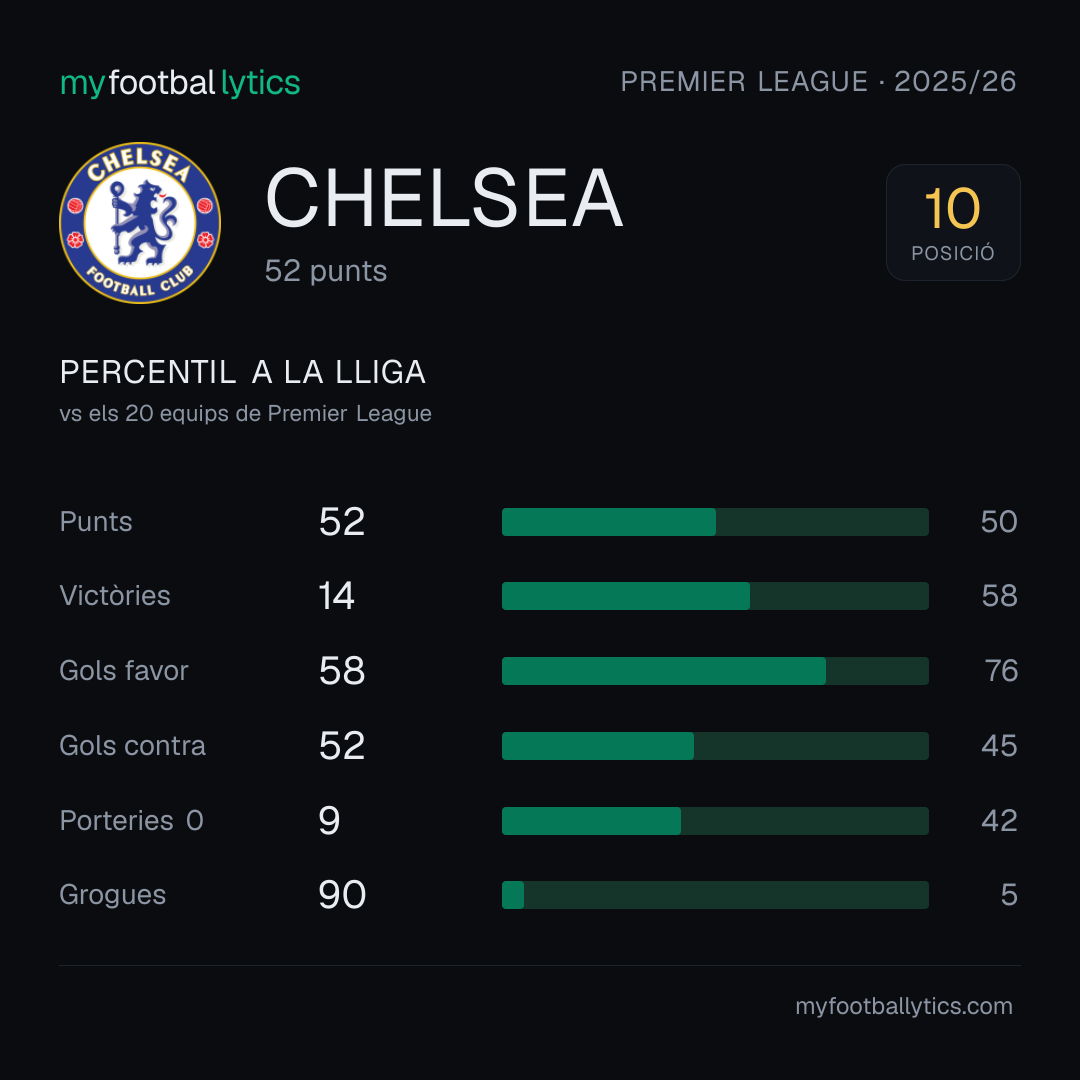Click the vs els 20 equips subtitle
This screenshot has height=1080, width=1080.
point(245,413)
